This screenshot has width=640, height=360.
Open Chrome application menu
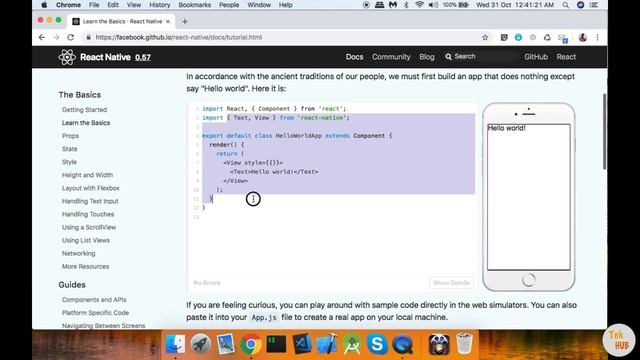pos(68,5)
